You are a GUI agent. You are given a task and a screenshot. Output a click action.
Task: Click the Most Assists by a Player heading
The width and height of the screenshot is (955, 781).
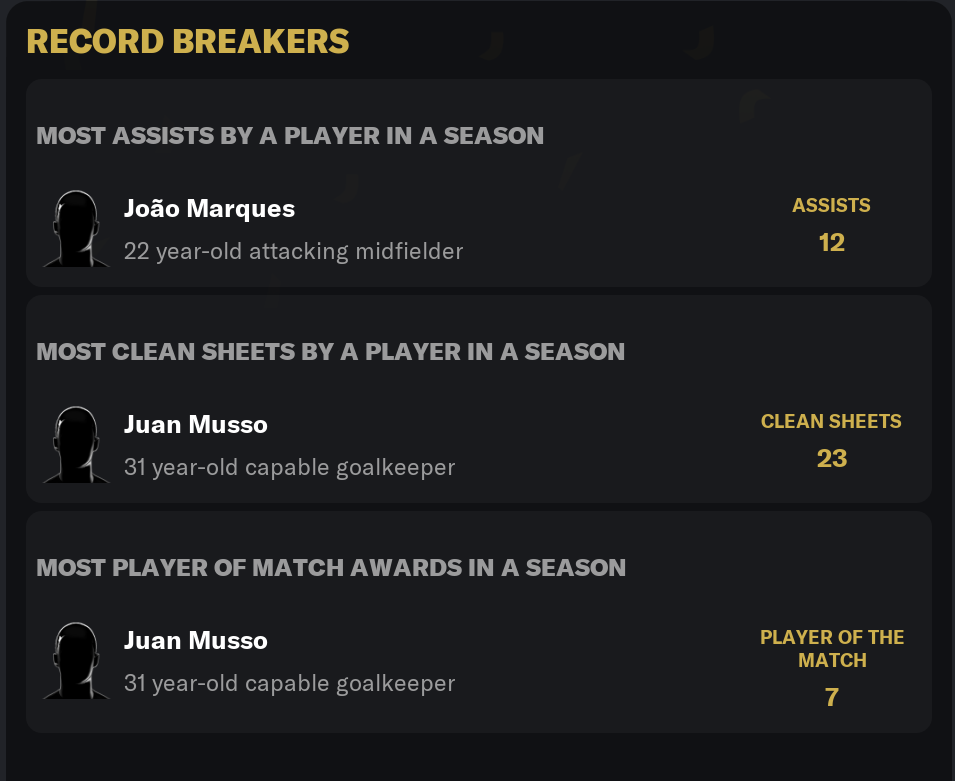coord(290,136)
